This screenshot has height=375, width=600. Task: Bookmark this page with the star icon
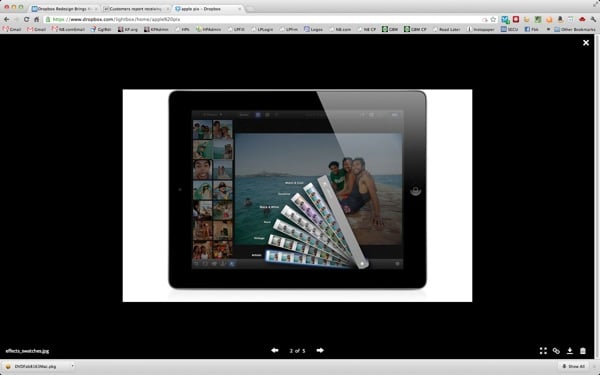point(493,19)
